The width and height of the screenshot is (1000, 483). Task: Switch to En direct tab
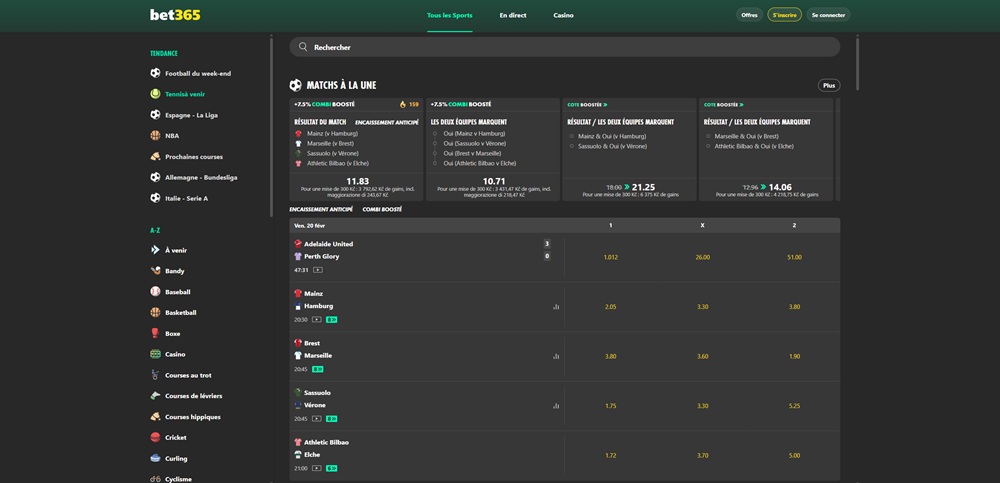(513, 15)
